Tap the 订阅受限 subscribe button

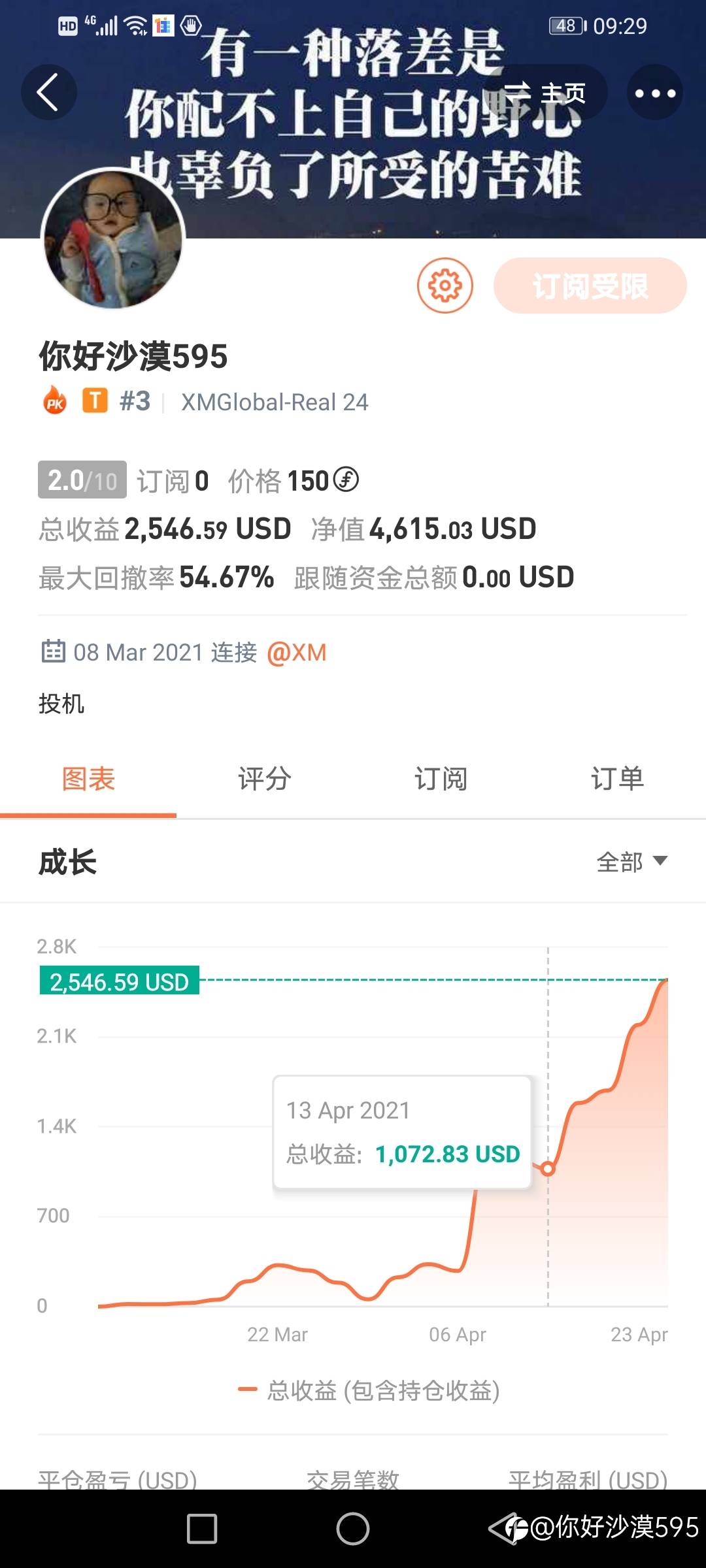tap(590, 286)
